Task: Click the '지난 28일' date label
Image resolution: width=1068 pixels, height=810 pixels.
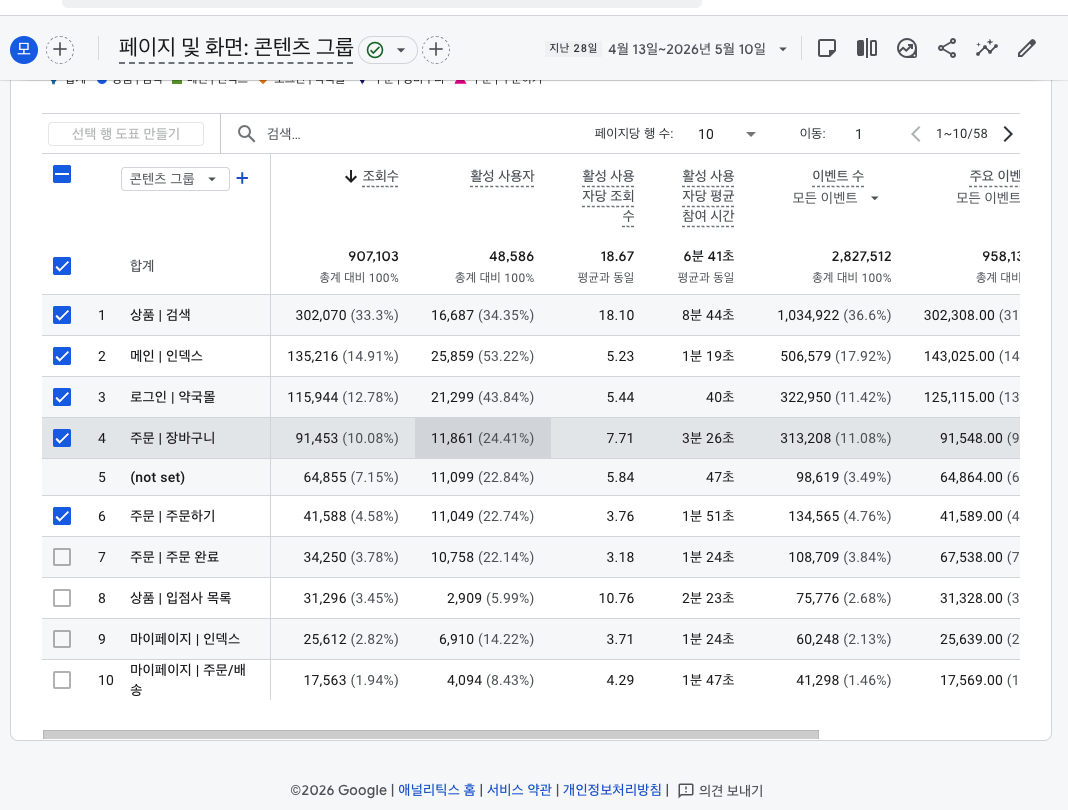Action: tap(573, 48)
